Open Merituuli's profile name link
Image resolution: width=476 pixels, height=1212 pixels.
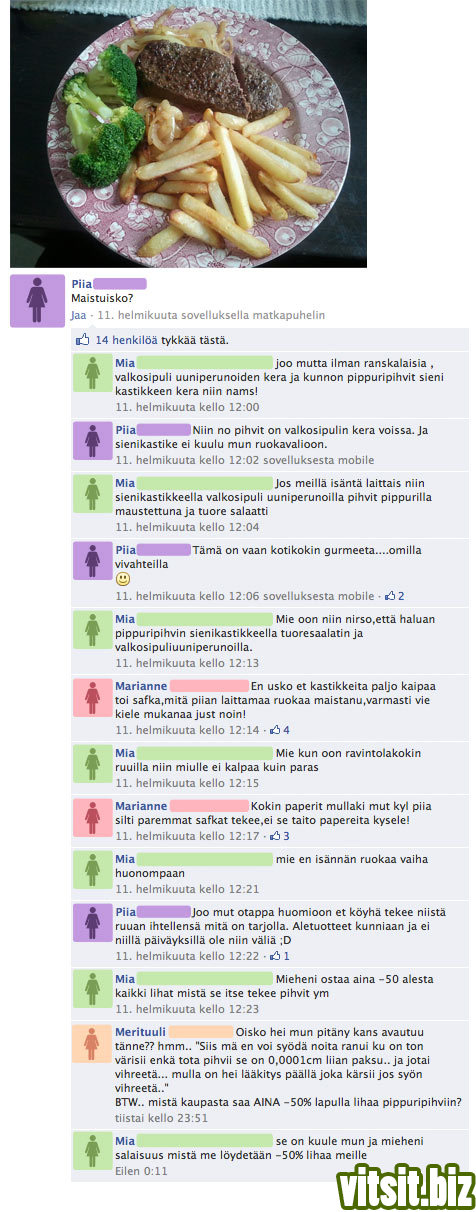tap(139, 1031)
